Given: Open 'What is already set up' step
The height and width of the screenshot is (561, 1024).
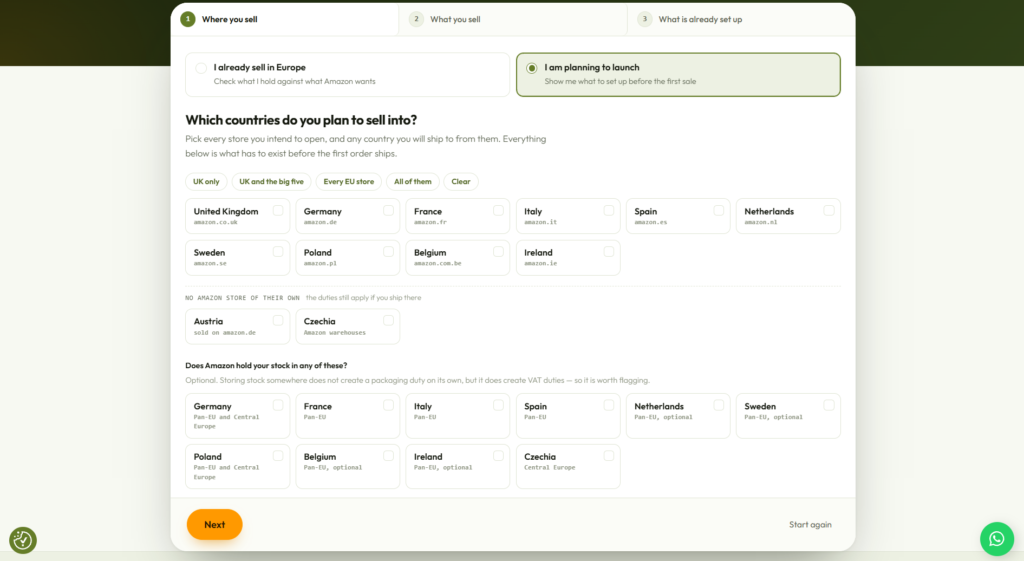Looking at the screenshot, I should coord(741,19).
